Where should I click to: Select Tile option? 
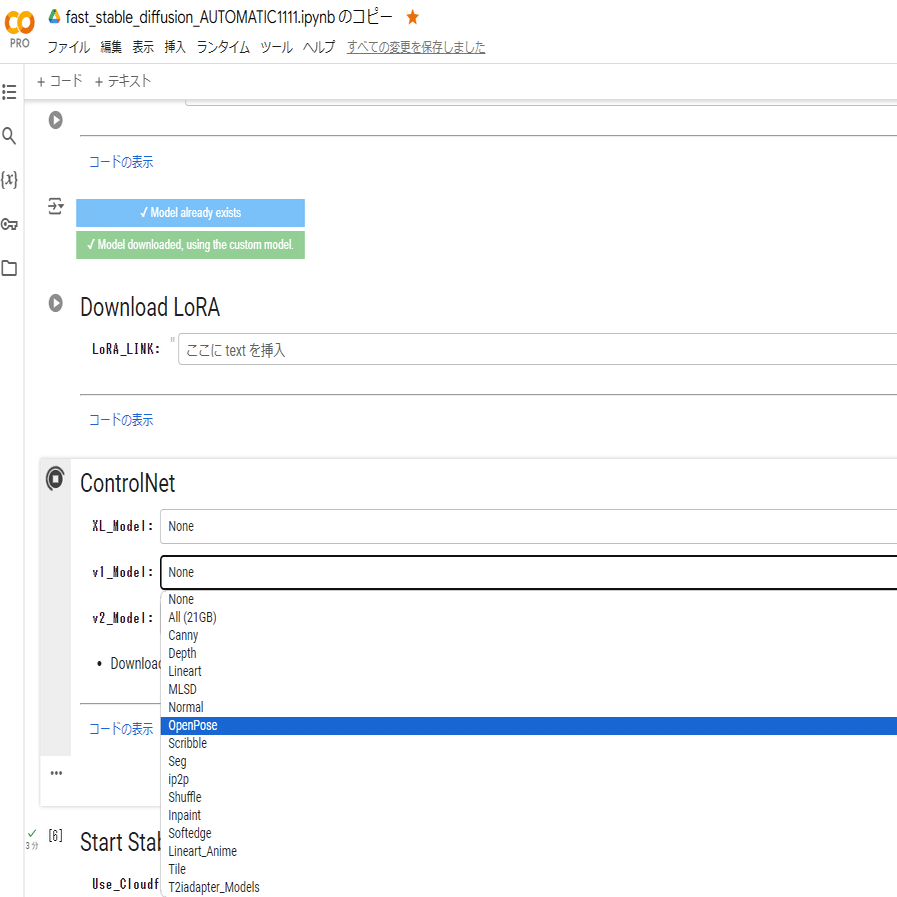[529, 869]
